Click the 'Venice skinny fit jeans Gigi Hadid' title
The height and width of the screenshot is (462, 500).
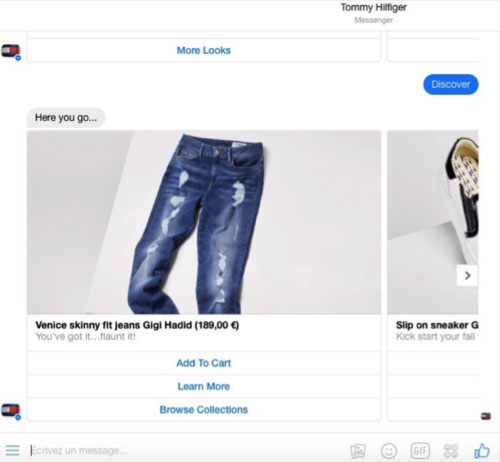pos(137,325)
